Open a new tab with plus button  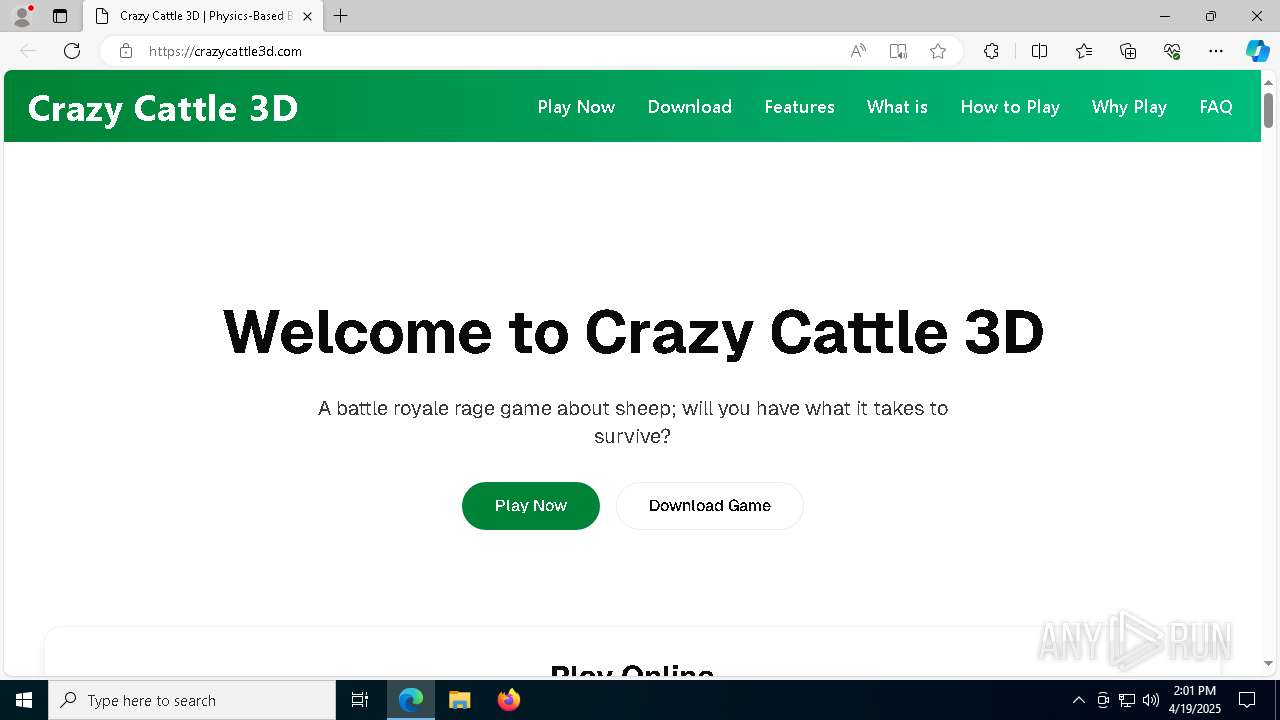[x=341, y=16]
